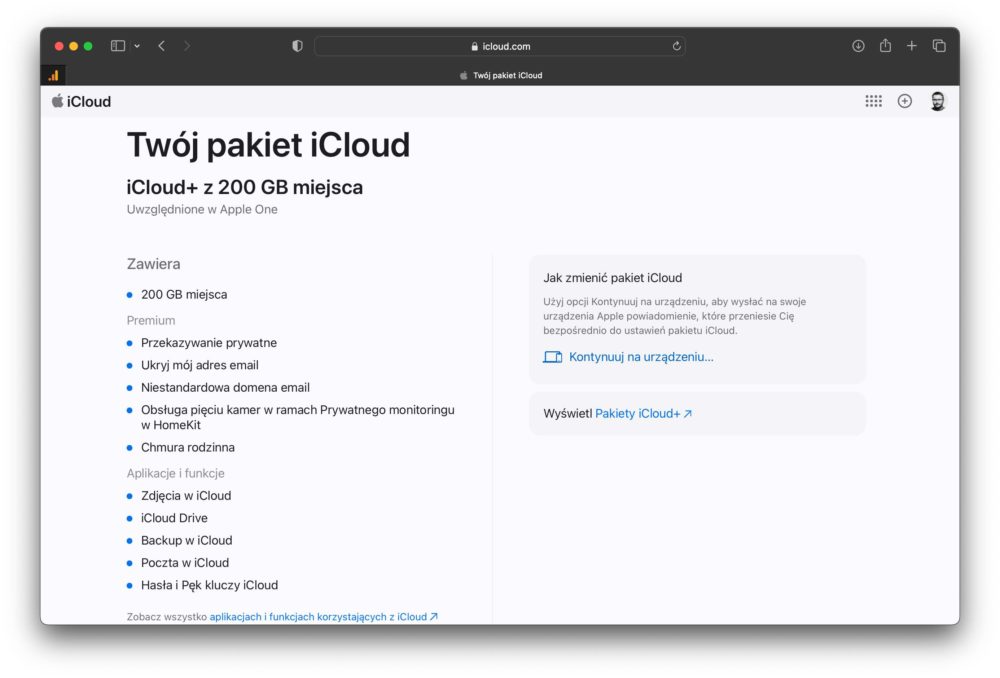Click 'Hasła i Pęk kluczy iCloud' item
The height and width of the screenshot is (678, 1000).
(x=209, y=585)
